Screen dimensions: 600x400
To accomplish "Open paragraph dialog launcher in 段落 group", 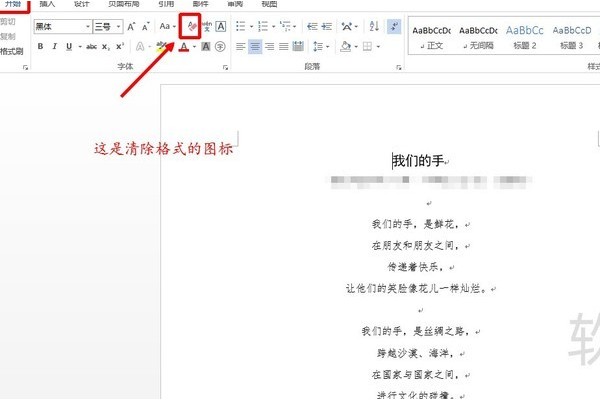I will pyautogui.click(x=399, y=67).
